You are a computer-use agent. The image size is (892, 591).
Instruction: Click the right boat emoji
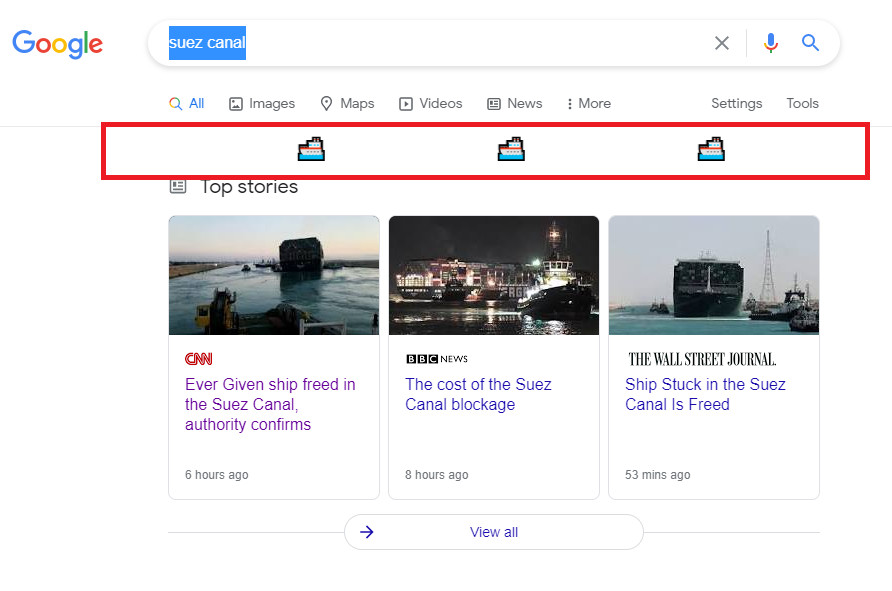pos(711,150)
